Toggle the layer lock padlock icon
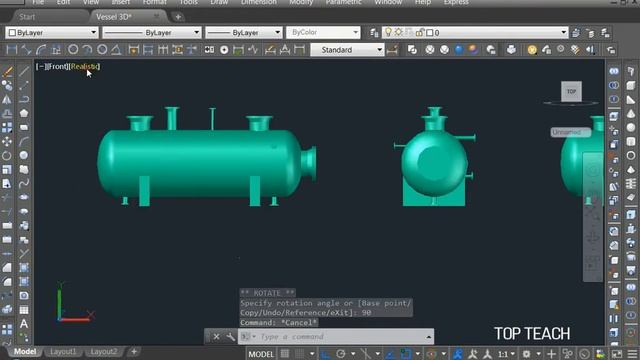 click(420, 32)
